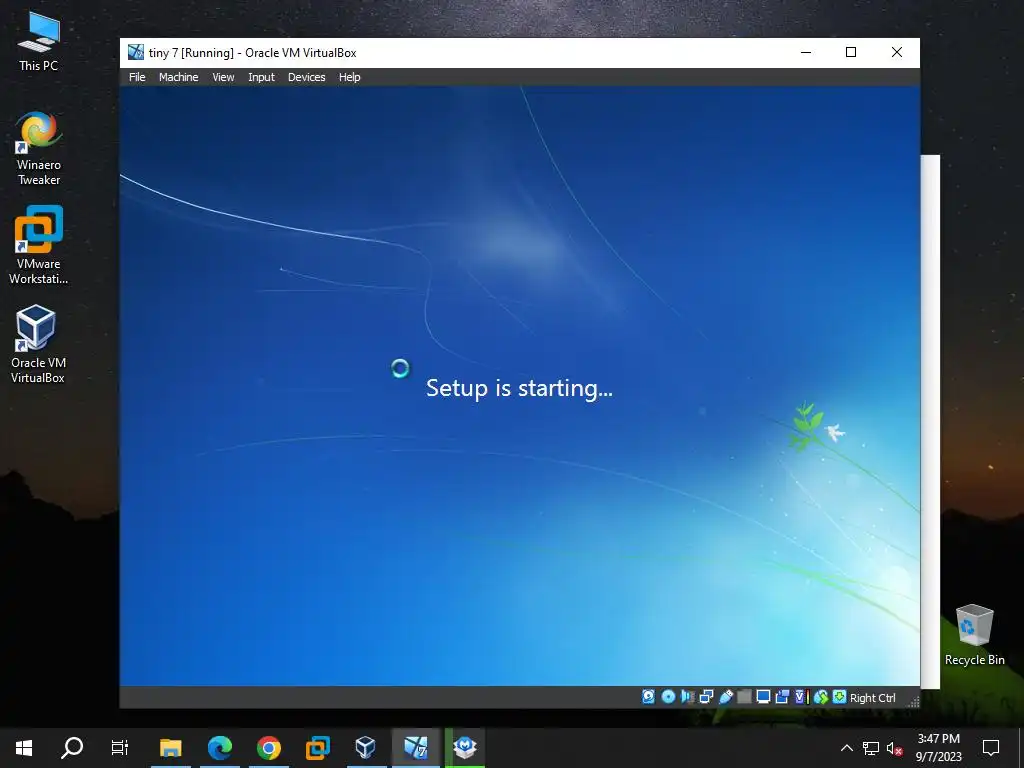
Task: Open the Windows Start menu
Action: pyautogui.click(x=24, y=748)
